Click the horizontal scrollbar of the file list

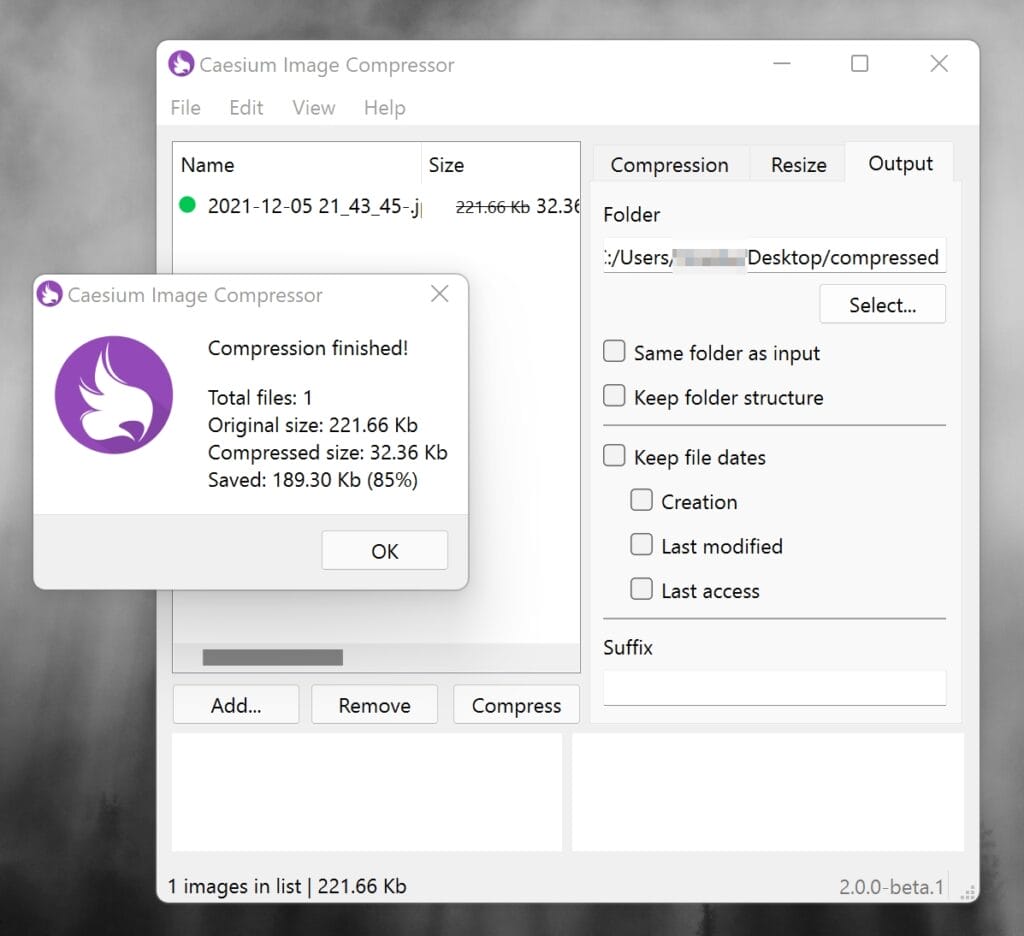point(272,657)
